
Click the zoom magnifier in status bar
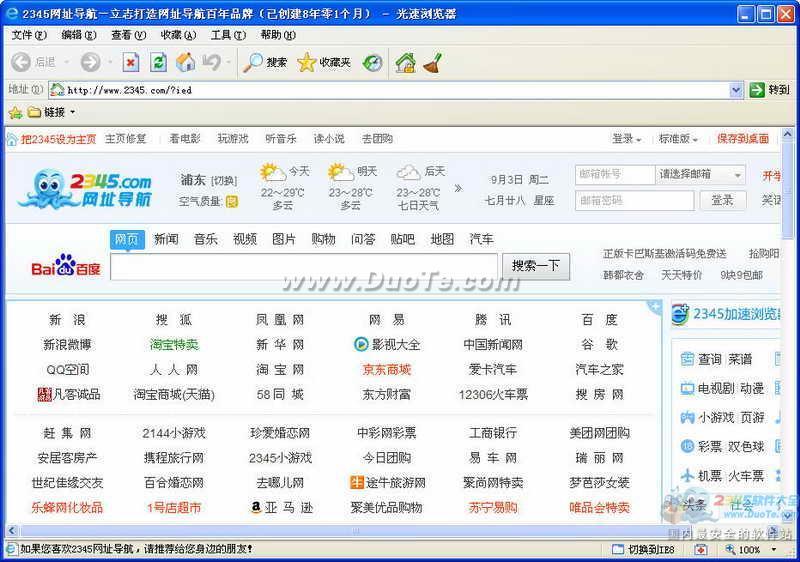730,549
